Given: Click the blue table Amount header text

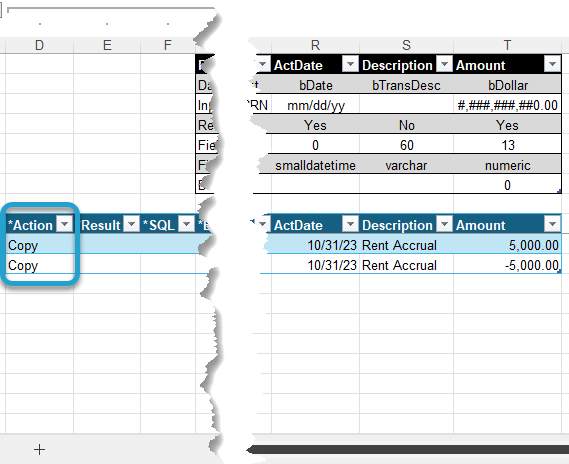Looking at the screenshot, I should [x=480, y=225].
